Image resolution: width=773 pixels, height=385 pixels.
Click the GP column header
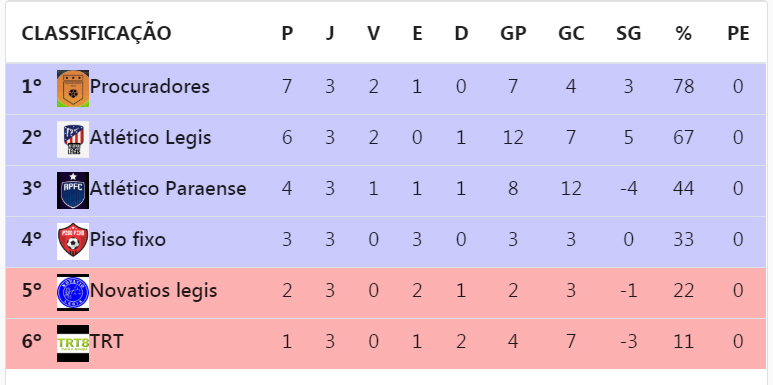click(513, 34)
